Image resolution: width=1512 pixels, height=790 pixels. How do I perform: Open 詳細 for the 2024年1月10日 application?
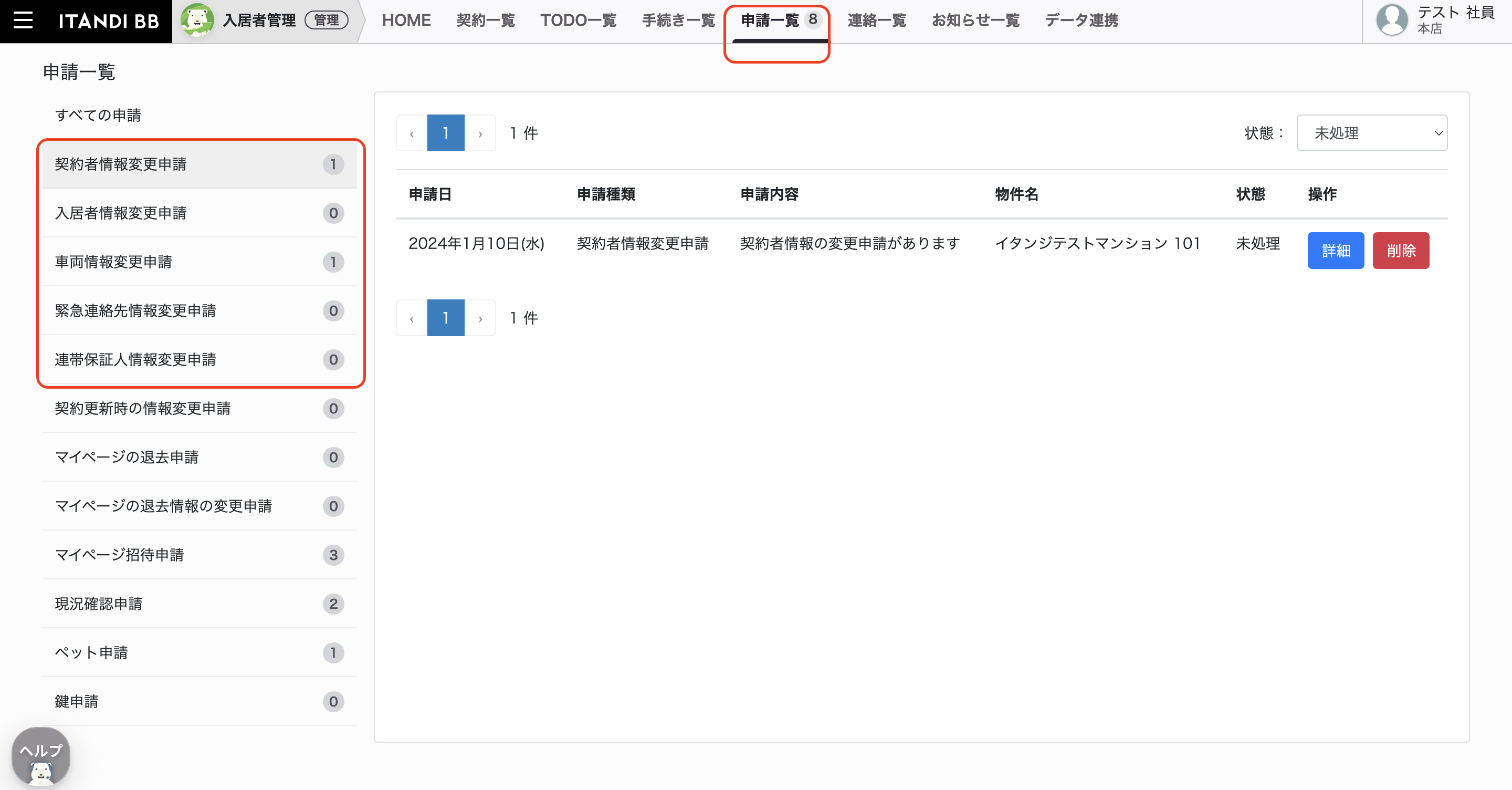pyautogui.click(x=1335, y=250)
